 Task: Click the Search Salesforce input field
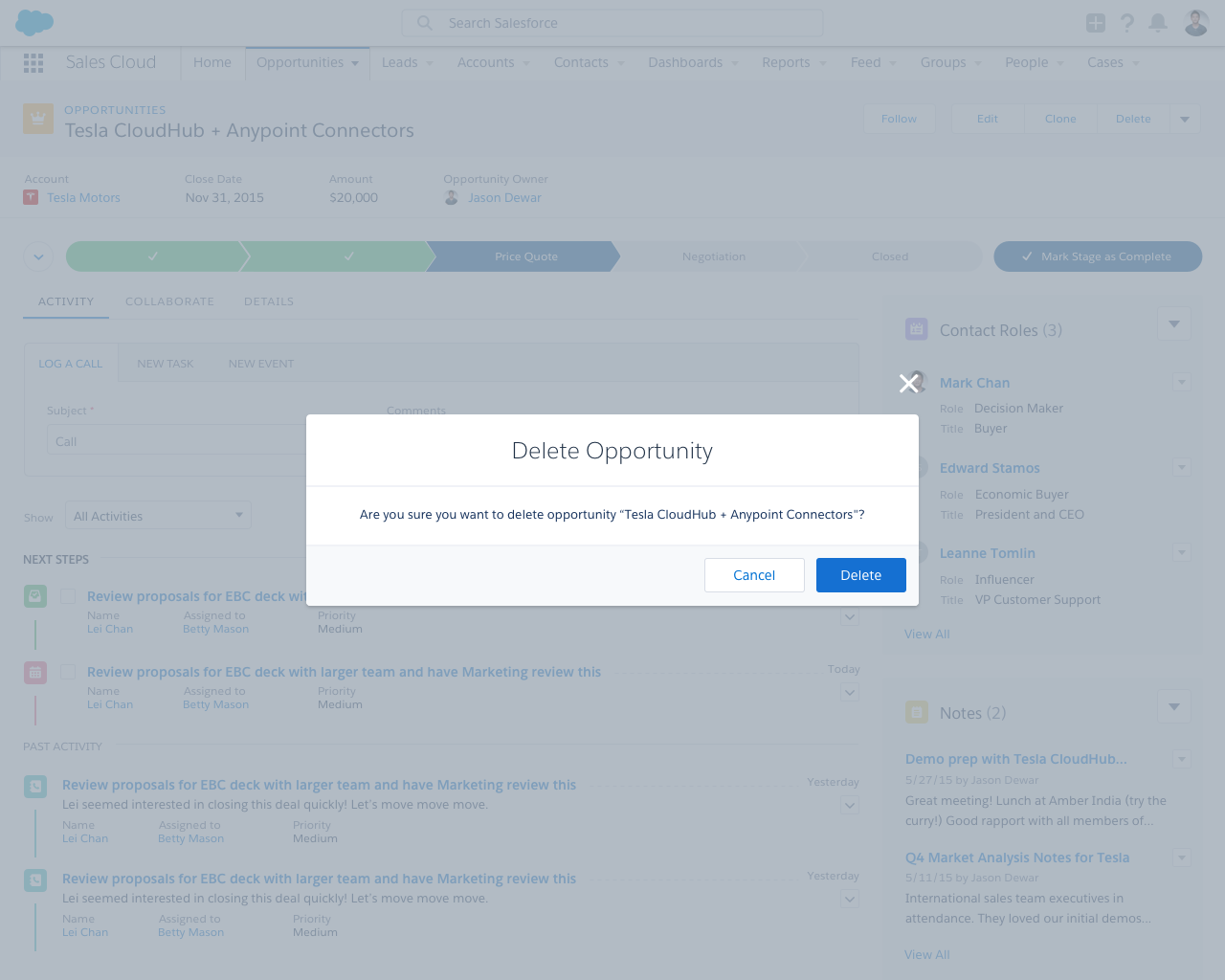(x=612, y=22)
